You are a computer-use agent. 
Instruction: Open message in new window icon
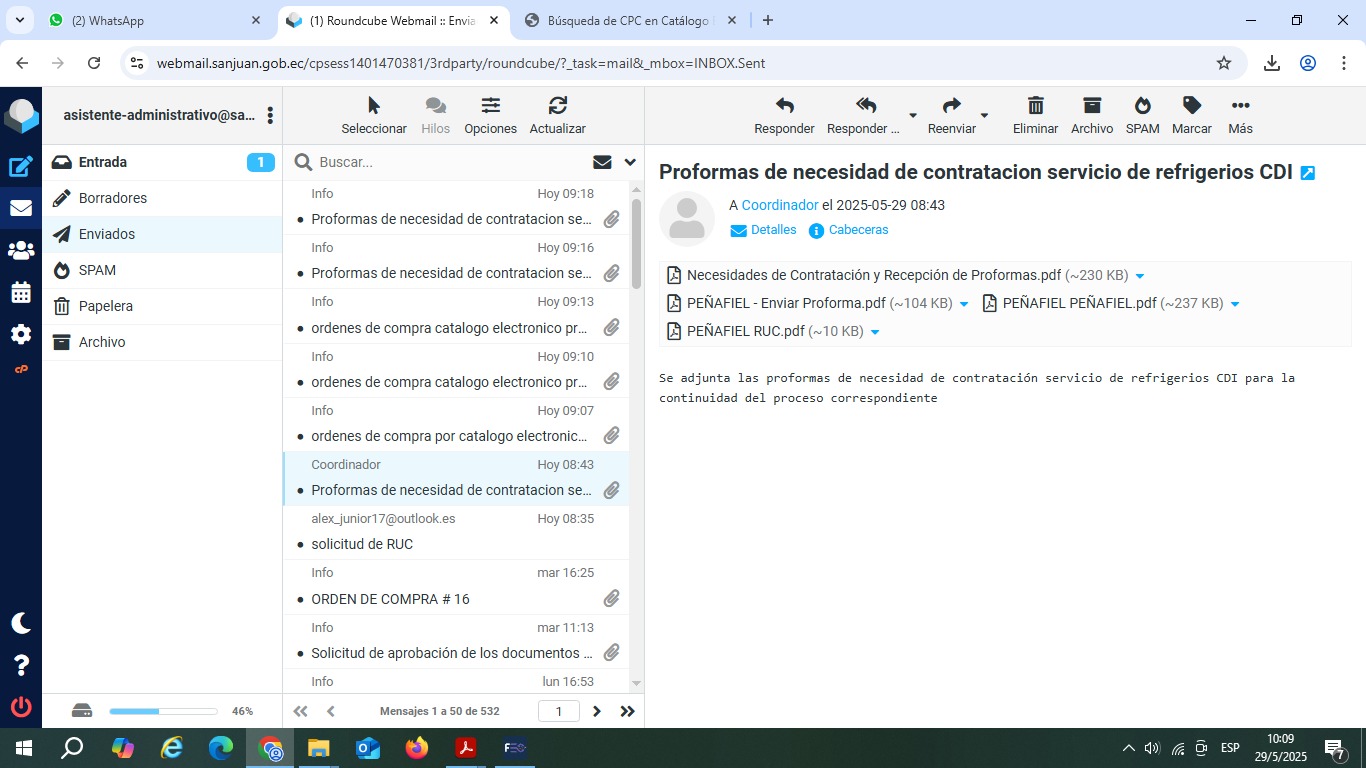coord(1307,173)
